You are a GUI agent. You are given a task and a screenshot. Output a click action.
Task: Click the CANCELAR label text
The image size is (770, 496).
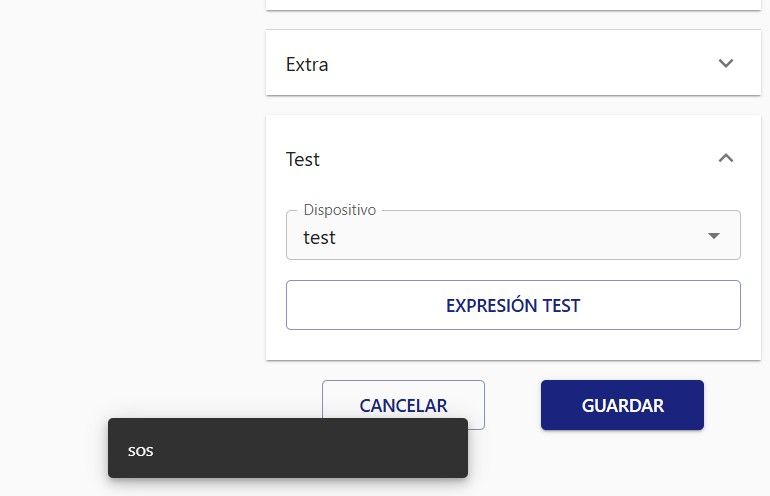click(403, 406)
